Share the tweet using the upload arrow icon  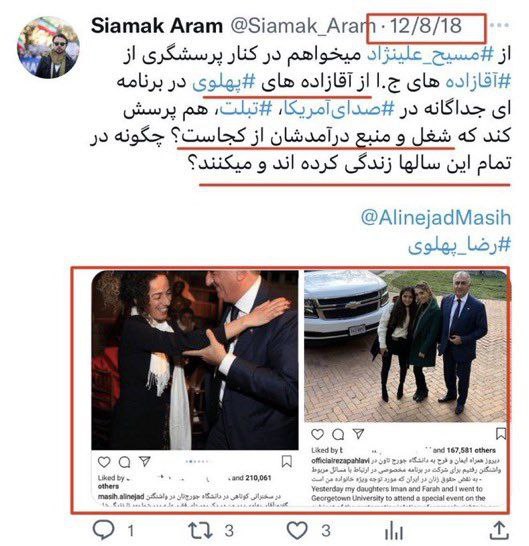point(499,530)
